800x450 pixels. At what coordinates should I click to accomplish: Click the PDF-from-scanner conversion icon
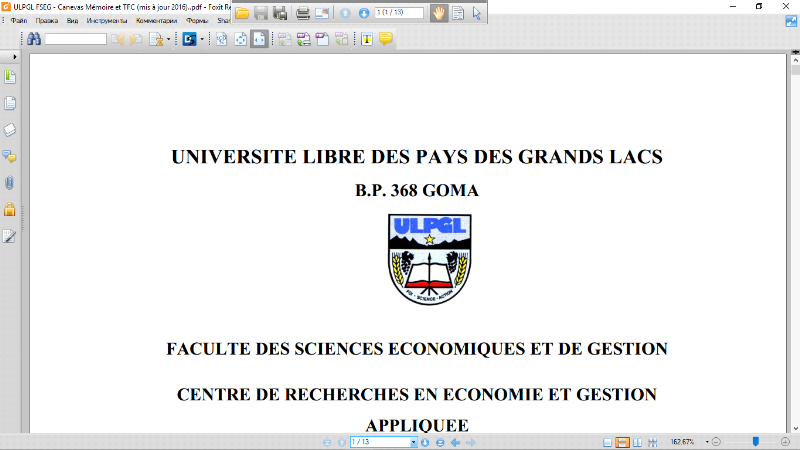pyautogui.click(x=304, y=39)
